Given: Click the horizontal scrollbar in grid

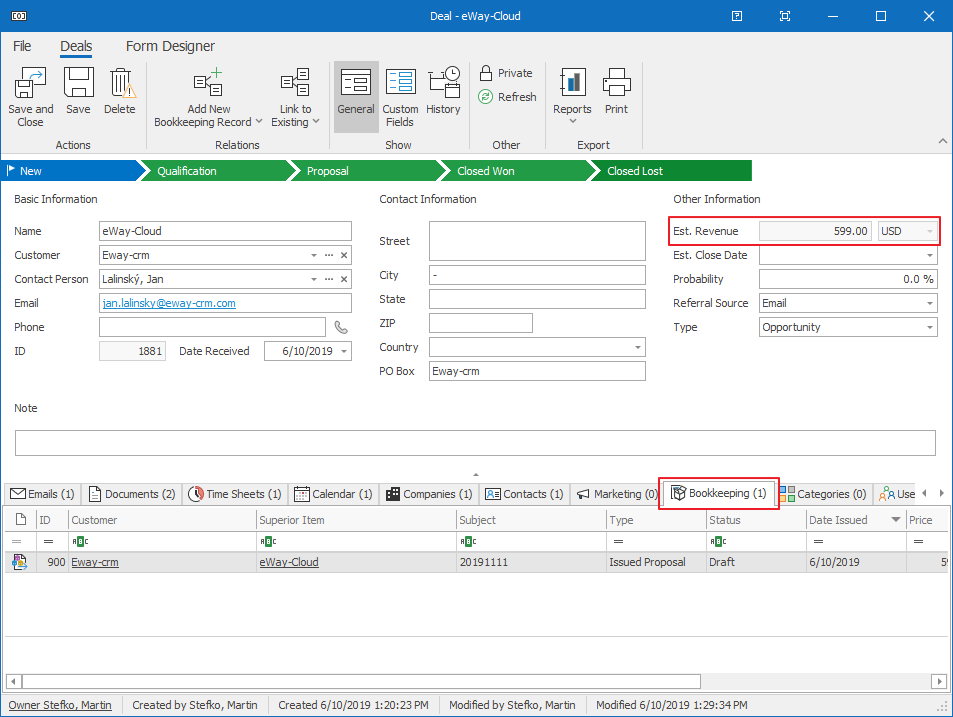Looking at the screenshot, I should pyautogui.click(x=361, y=681).
